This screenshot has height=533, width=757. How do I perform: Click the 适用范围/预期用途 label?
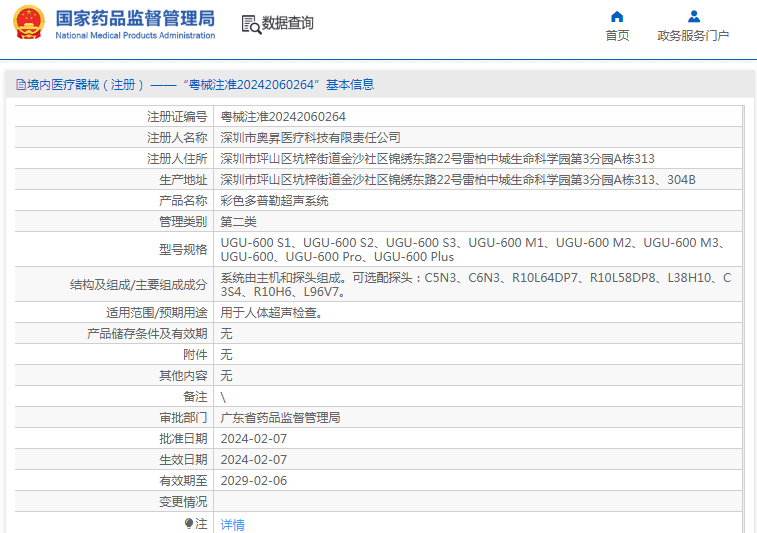click(157, 313)
